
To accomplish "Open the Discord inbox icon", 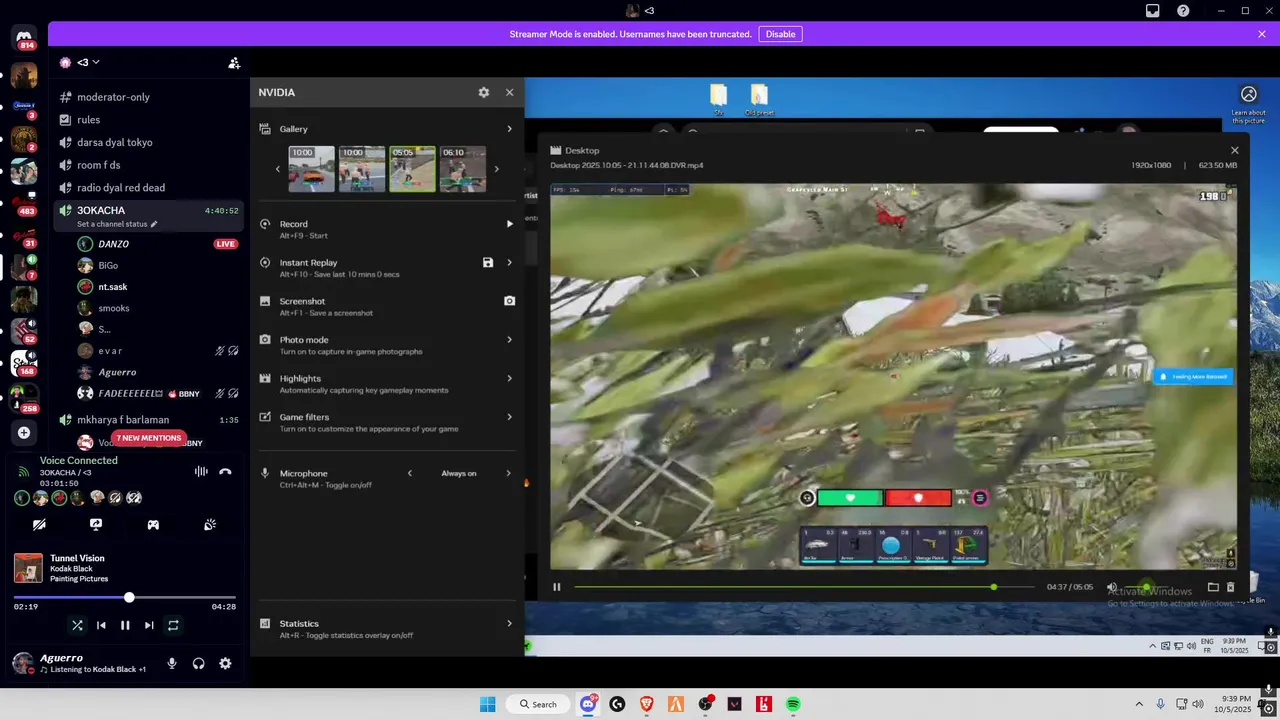I will click(x=1153, y=11).
